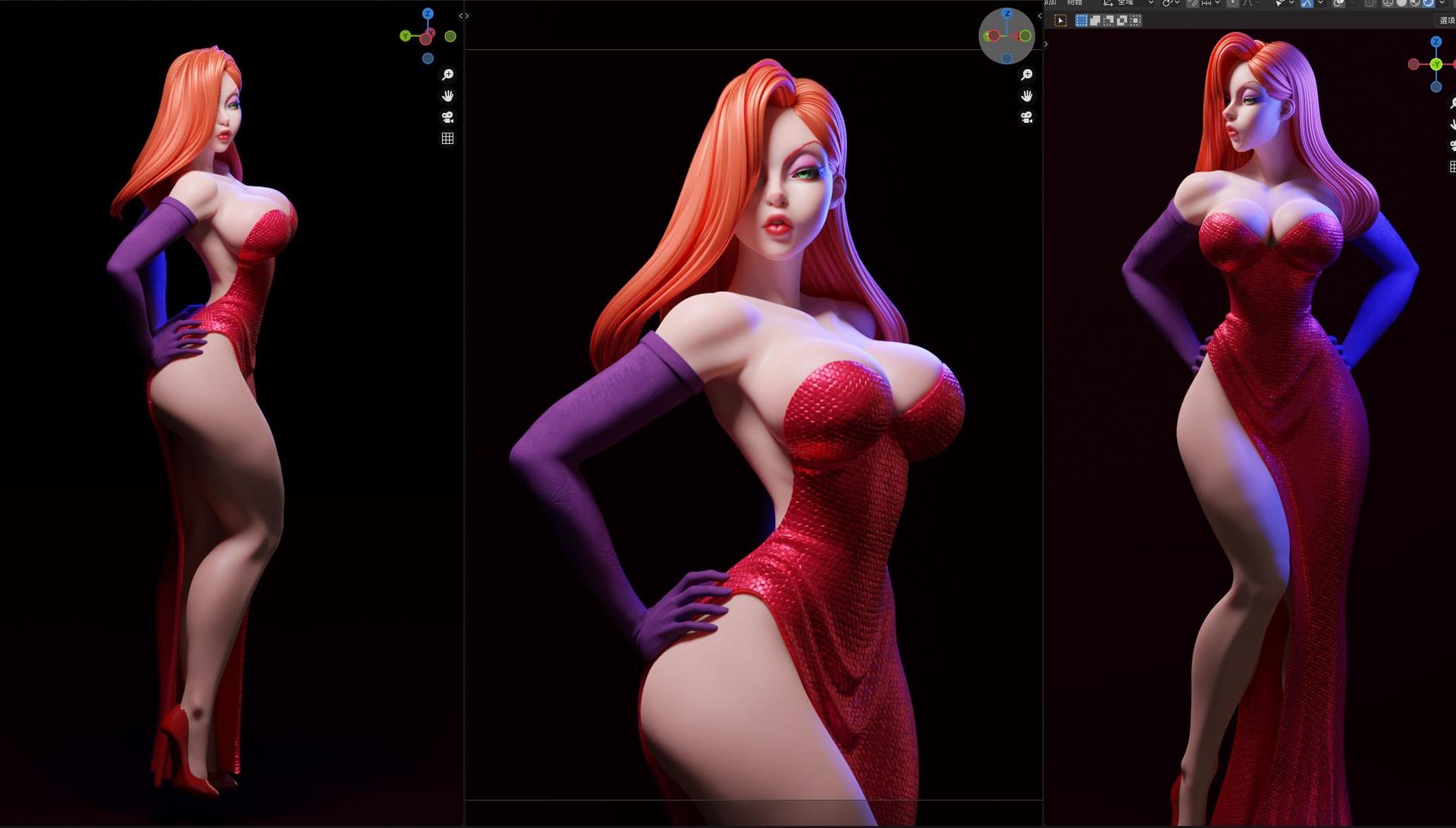Select the Select Box tool icon
The width and height of the screenshot is (1456, 828).
[1060, 20]
